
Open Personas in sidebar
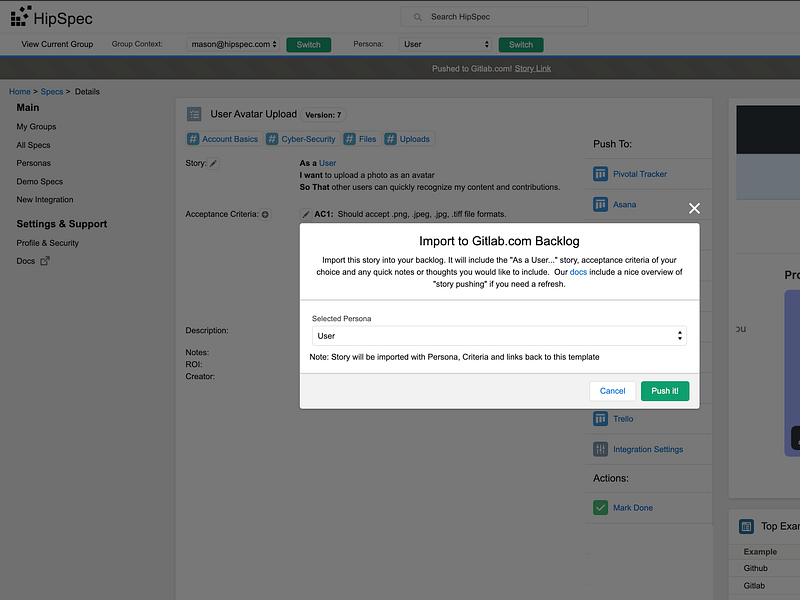[33, 163]
